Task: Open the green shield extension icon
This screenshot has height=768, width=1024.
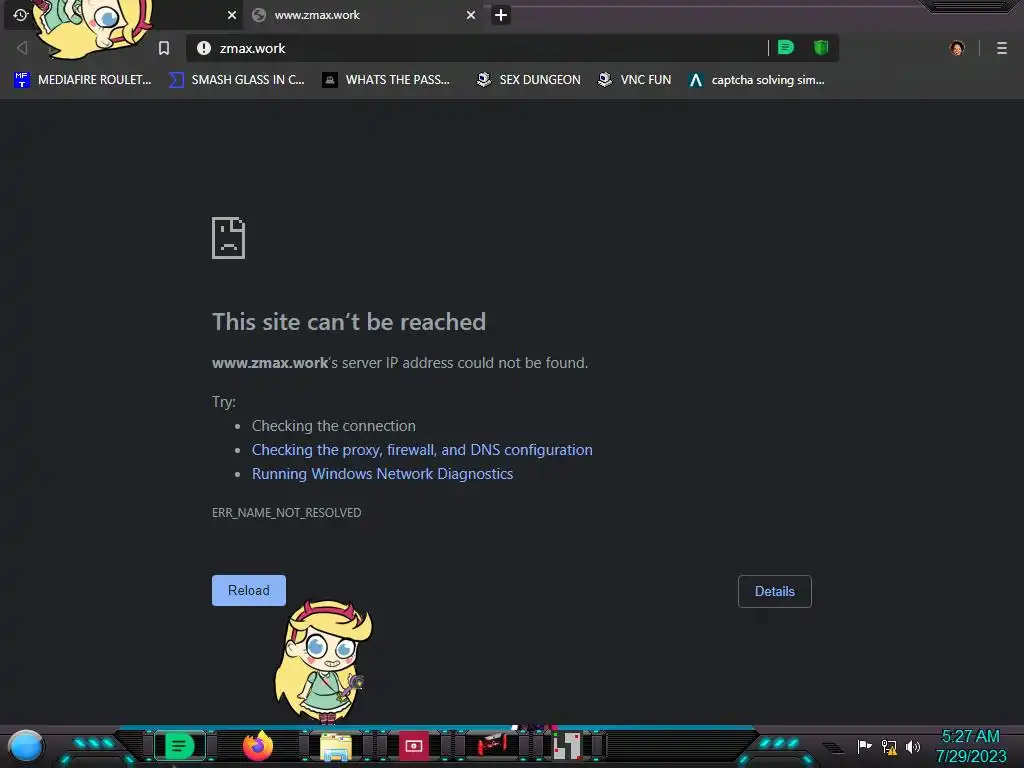Action: click(821, 47)
